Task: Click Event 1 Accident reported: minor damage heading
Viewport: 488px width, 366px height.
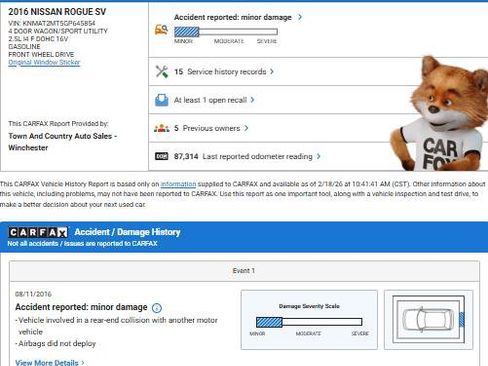Action: tap(81, 307)
